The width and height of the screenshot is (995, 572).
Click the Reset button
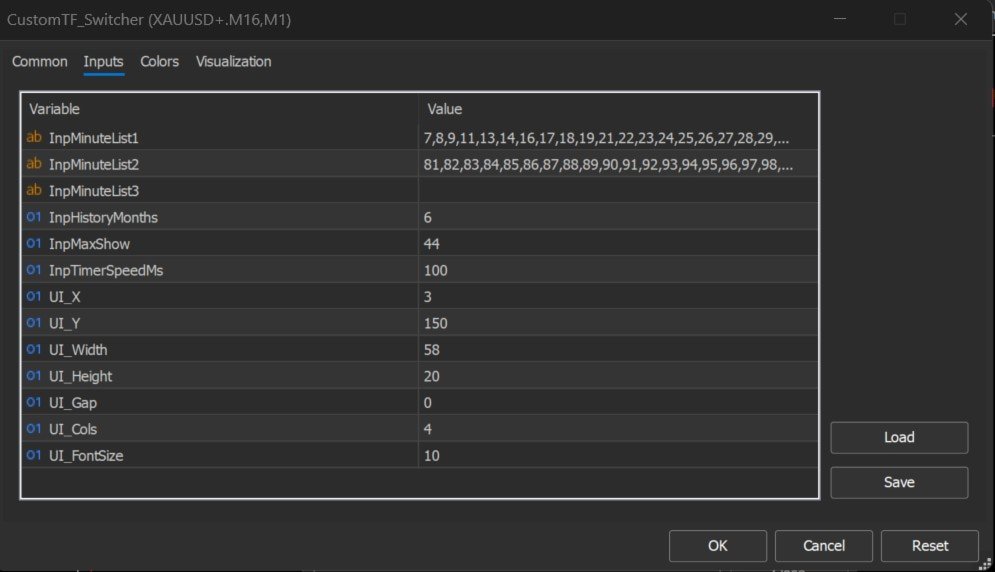coord(929,546)
